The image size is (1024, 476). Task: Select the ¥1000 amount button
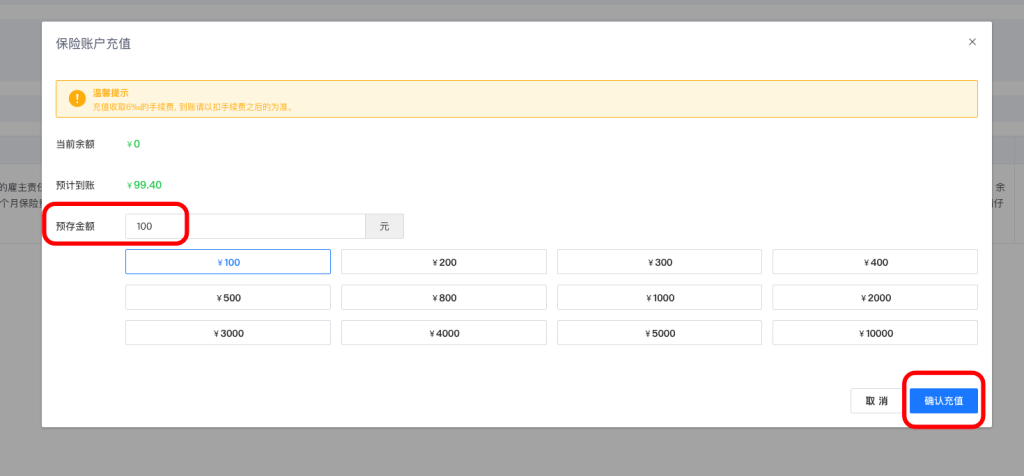click(x=659, y=298)
